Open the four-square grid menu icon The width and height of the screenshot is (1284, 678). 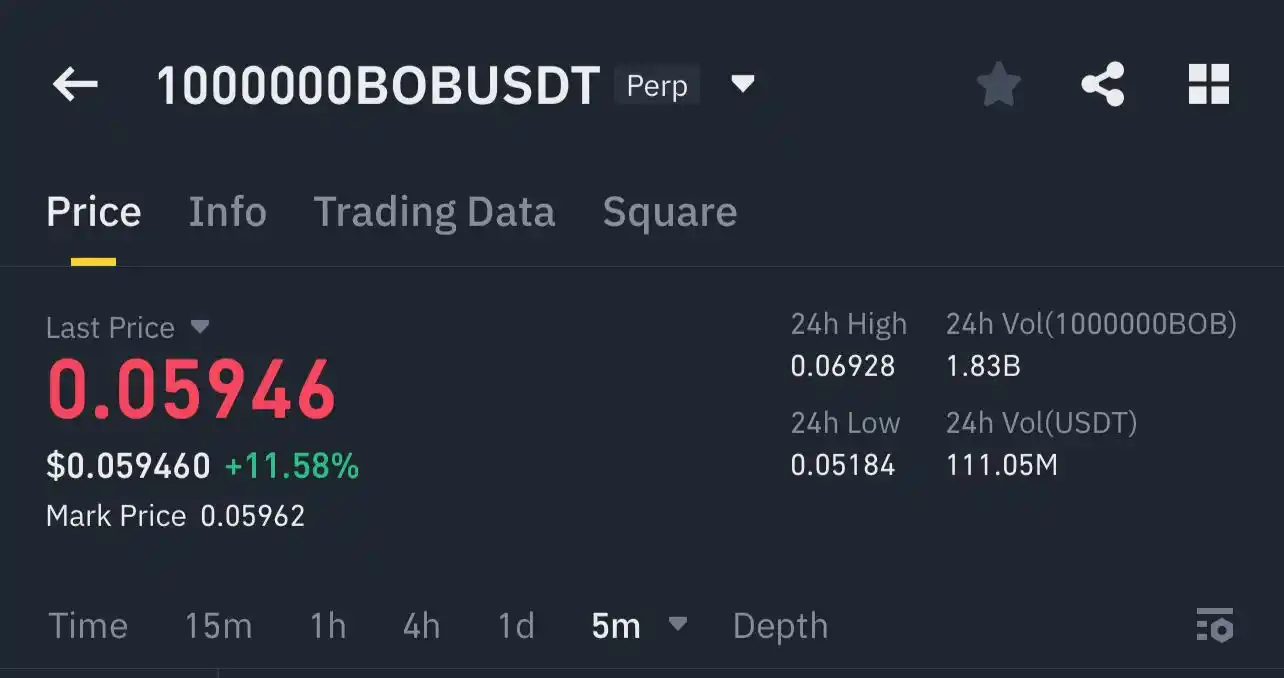pyautogui.click(x=1208, y=85)
